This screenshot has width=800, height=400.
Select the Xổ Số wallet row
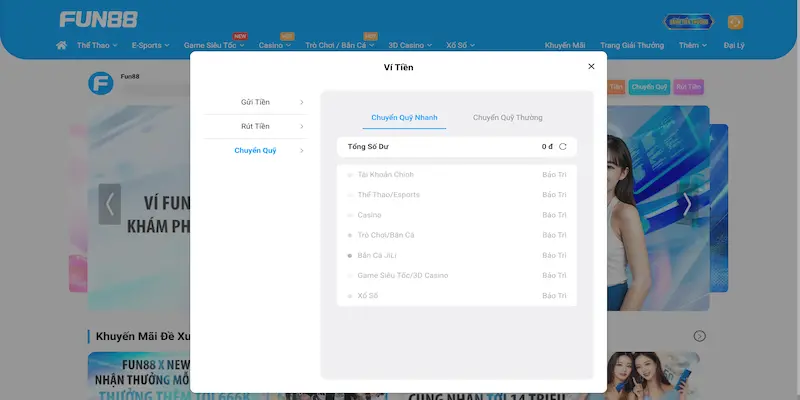tap(457, 295)
